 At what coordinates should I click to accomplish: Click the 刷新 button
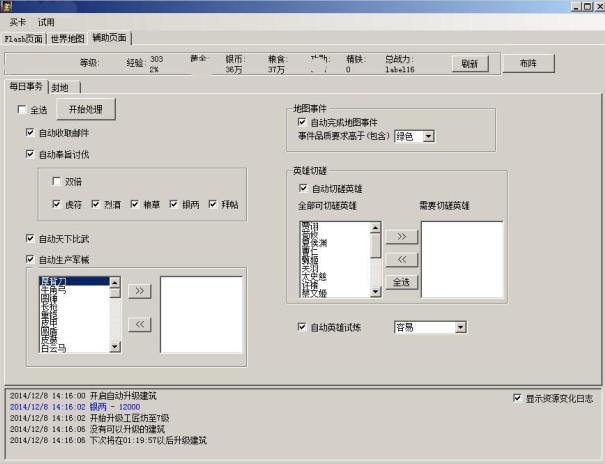point(469,63)
